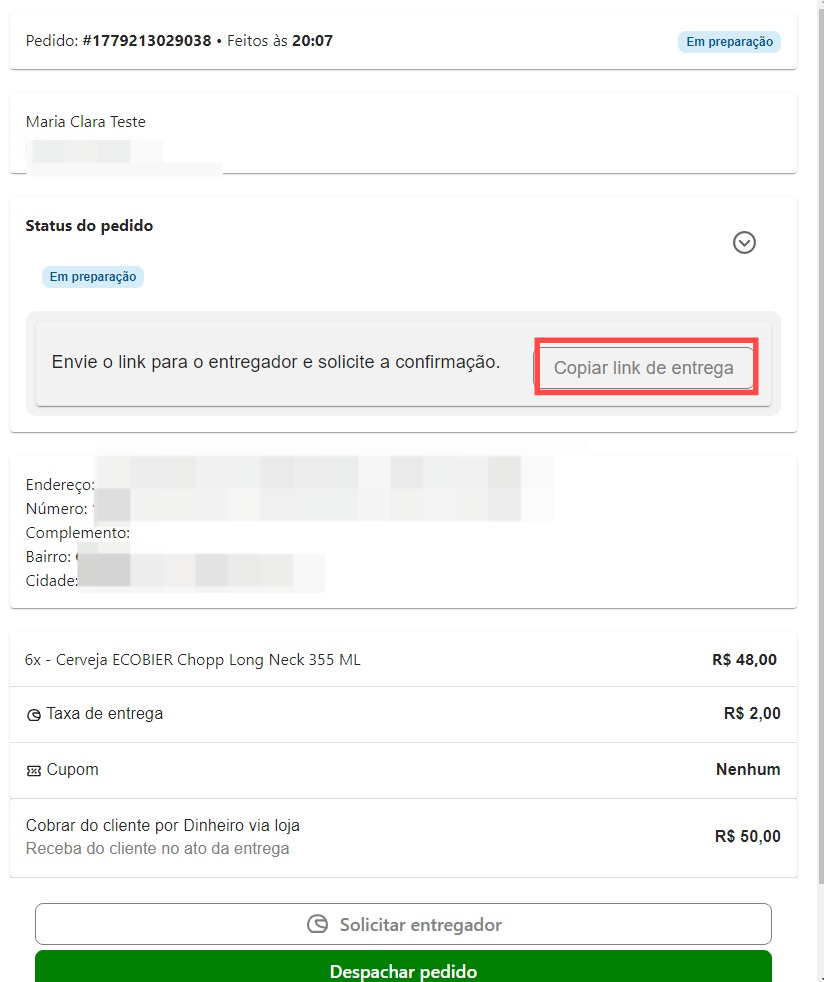Screen dimensions: 824x982
Task: Click Copiar link de entrega button
Action: tap(644, 367)
